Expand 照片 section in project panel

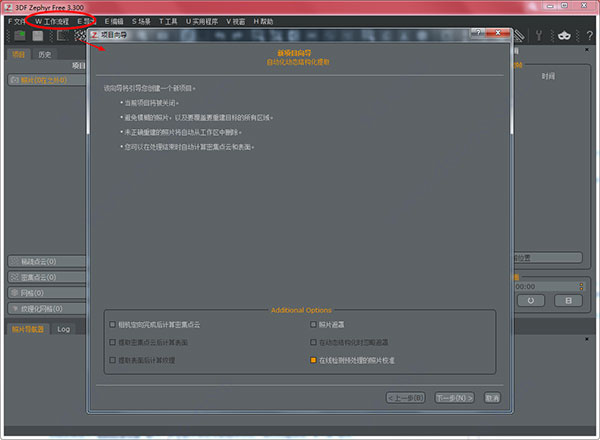(47, 80)
